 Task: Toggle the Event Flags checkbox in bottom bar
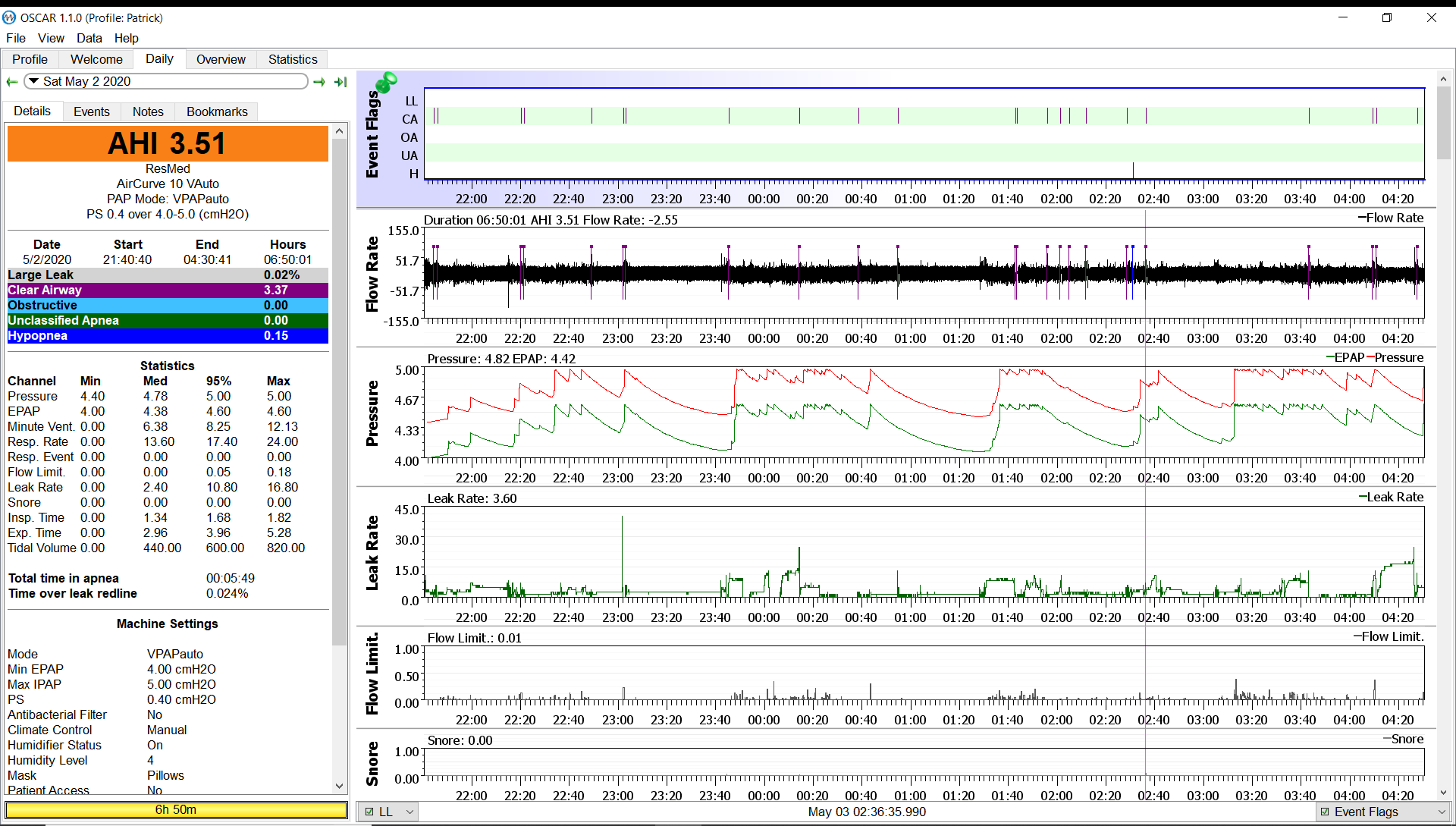pos(1325,812)
